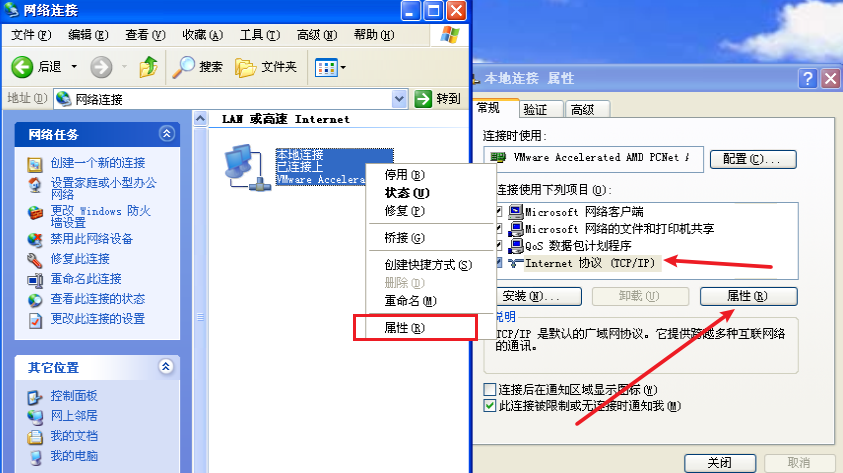The height and width of the screenshot is (473, 843).
Task: Click the Properties button below component list
Action: click(x=748, y=296)
